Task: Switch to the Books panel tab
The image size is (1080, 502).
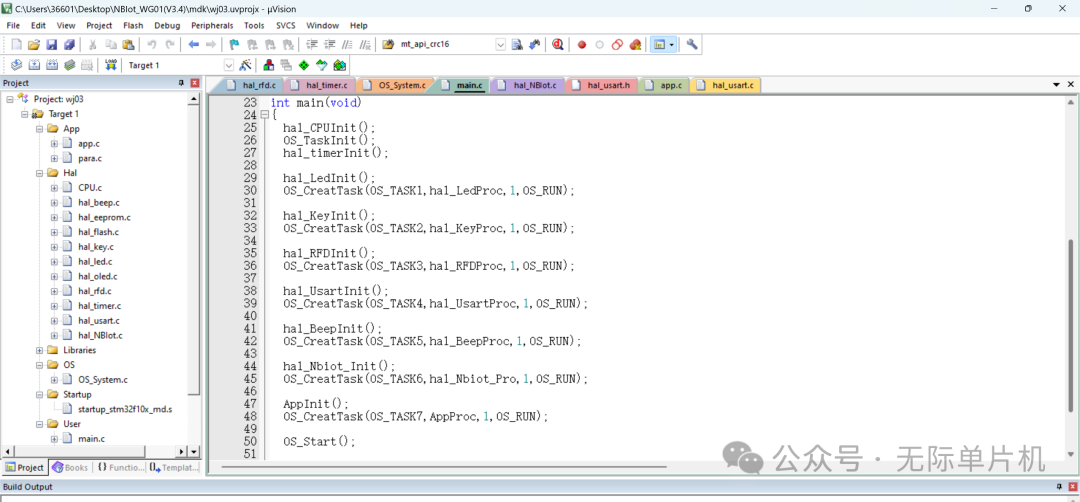Action: tap(70, 467)
